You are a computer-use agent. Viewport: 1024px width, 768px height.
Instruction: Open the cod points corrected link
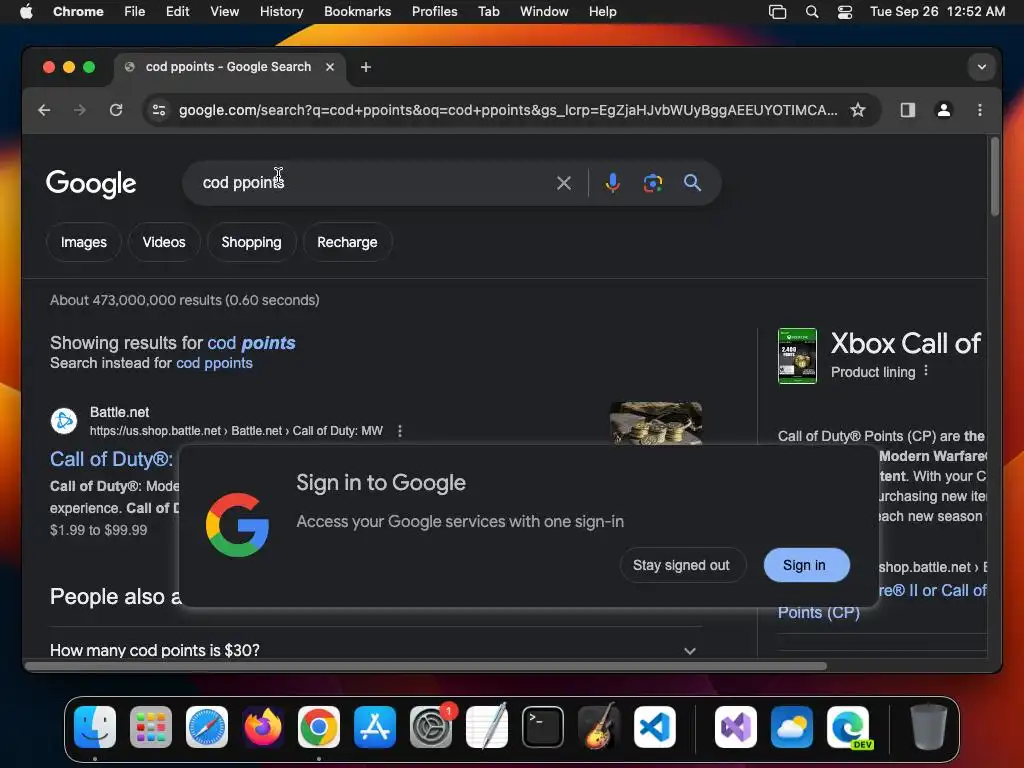(x=251, y=343)
